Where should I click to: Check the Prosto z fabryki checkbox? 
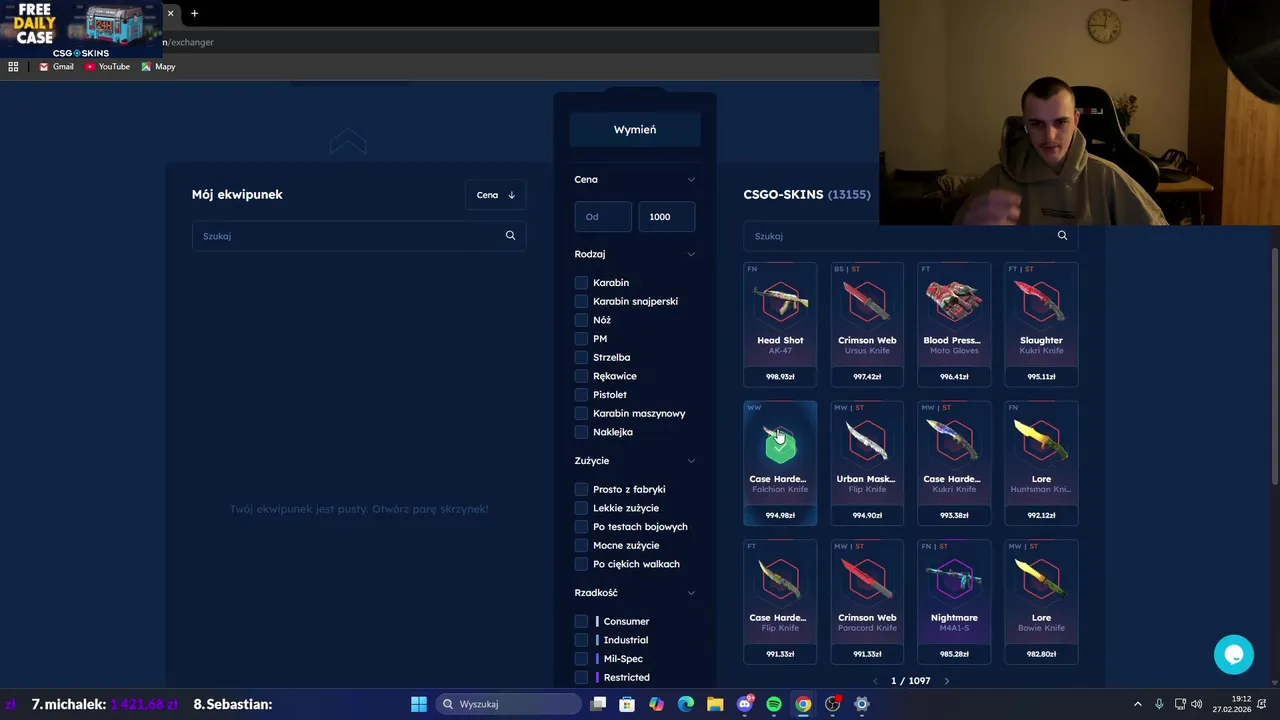[581, 489]
